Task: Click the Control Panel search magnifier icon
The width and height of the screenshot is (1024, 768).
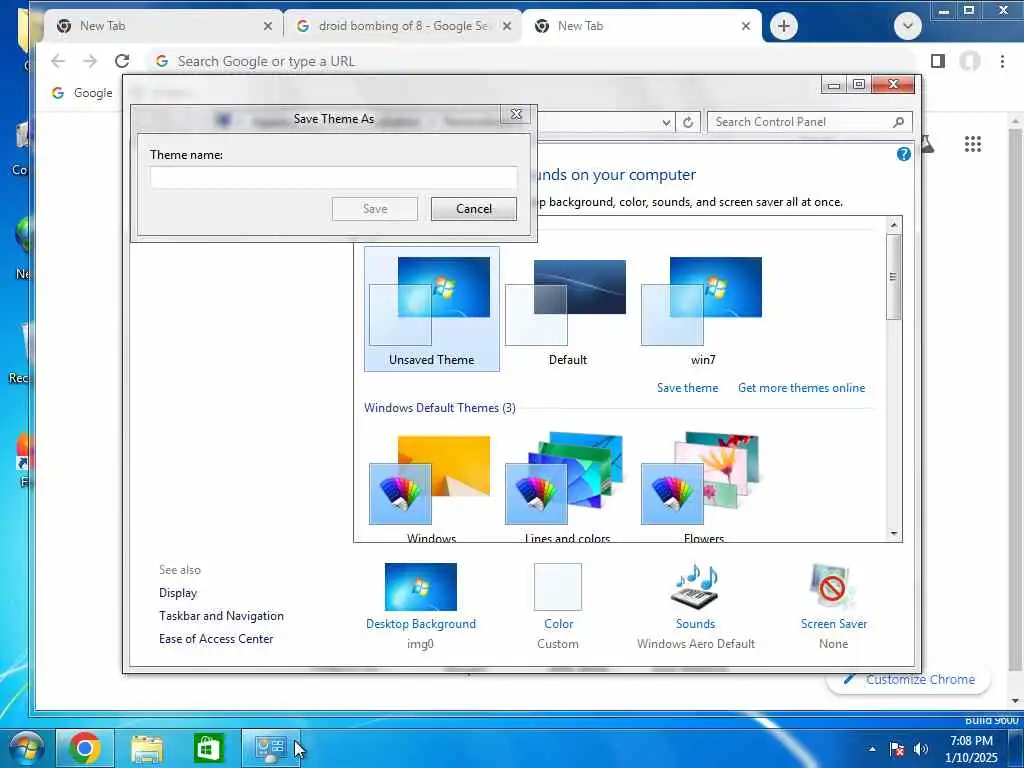Action: (899, 122)
